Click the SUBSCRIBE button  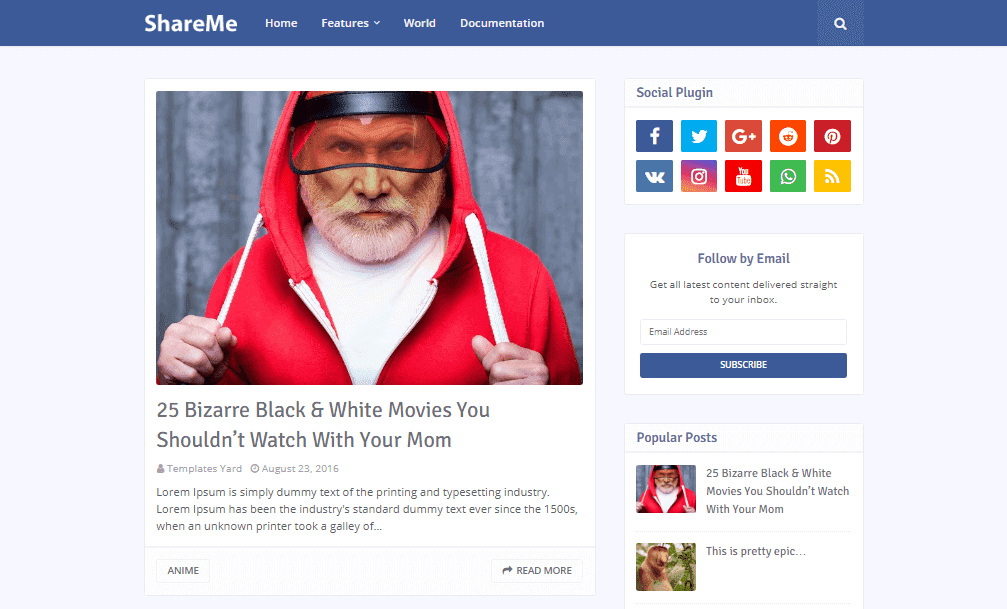(x=743, y=365)
